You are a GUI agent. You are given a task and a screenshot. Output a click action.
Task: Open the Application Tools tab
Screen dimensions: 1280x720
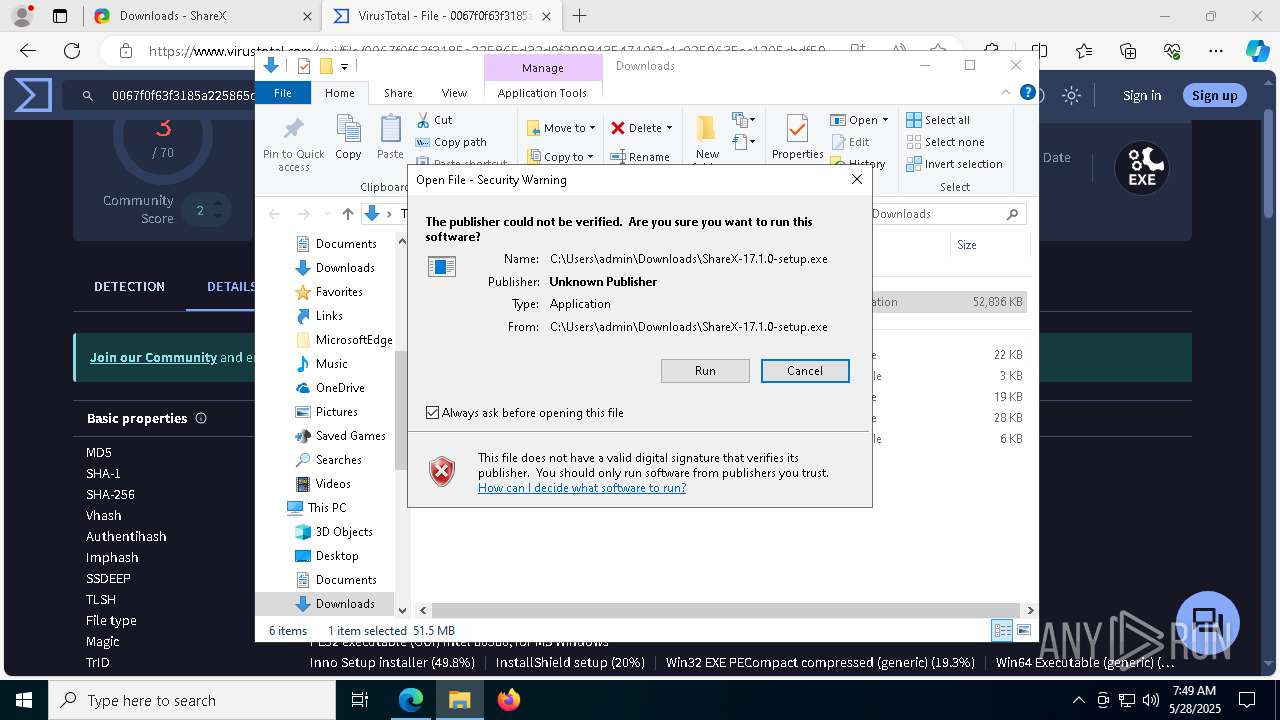point(542,93)
